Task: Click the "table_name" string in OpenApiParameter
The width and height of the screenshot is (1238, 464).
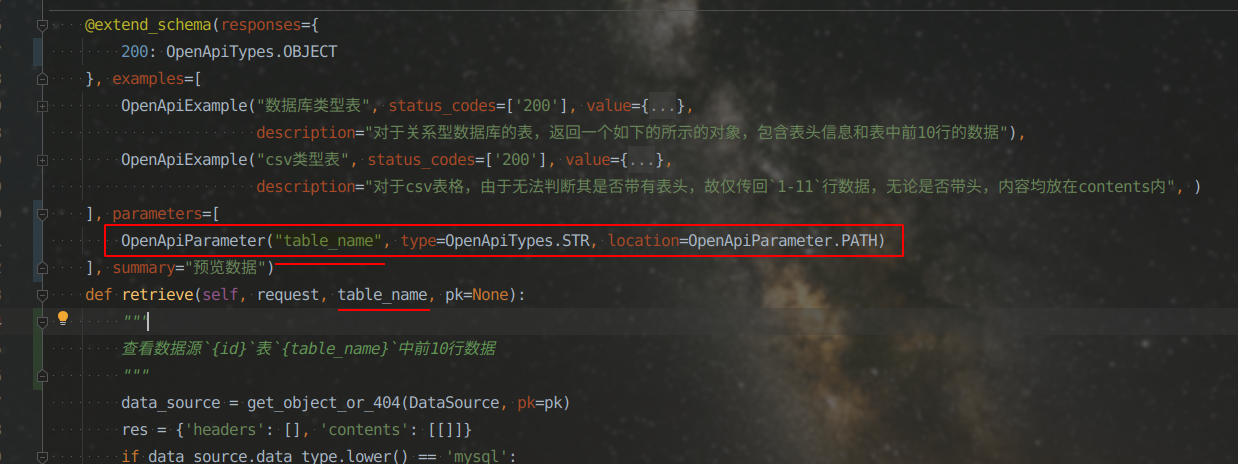Action: pos(329,240)
